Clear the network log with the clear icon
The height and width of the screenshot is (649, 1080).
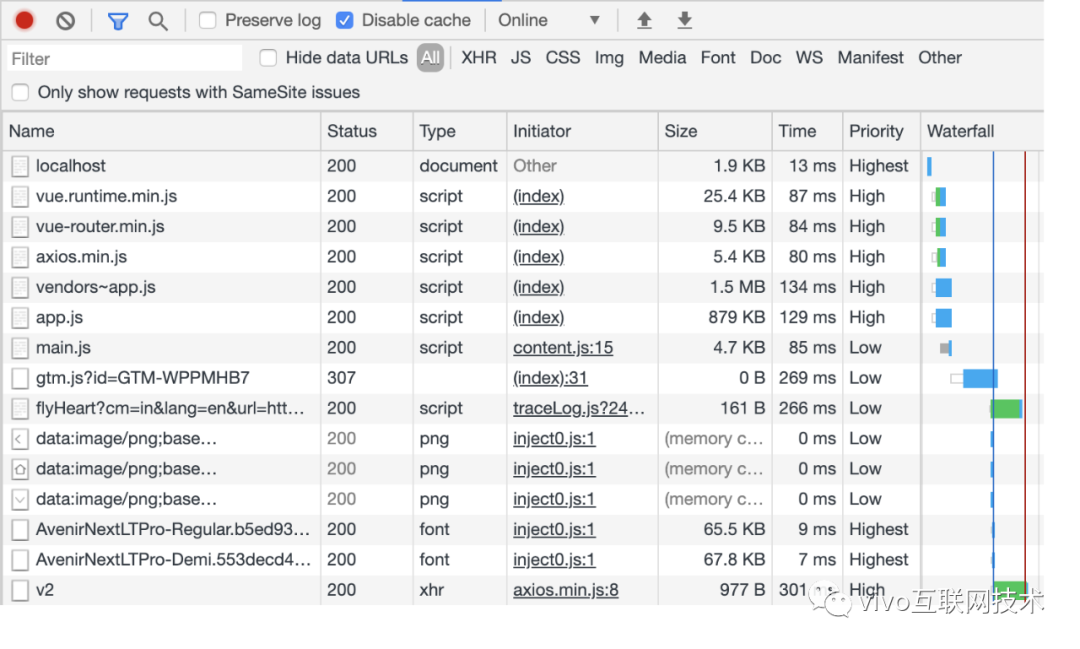pyautogui.click(x=65, y=20)
